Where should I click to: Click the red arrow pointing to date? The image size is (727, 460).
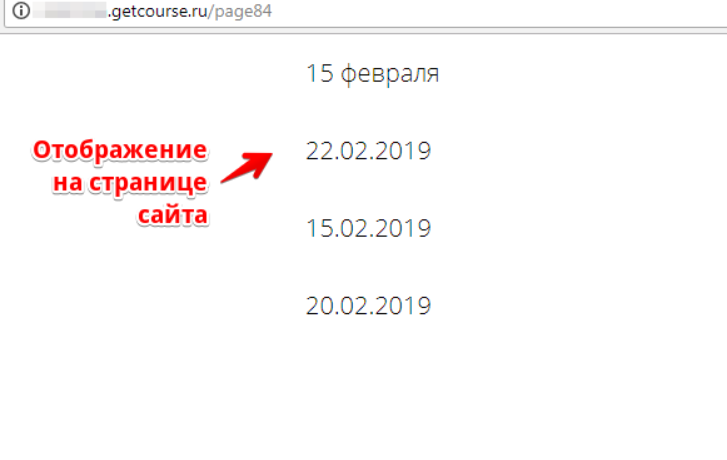pos(247,167)
